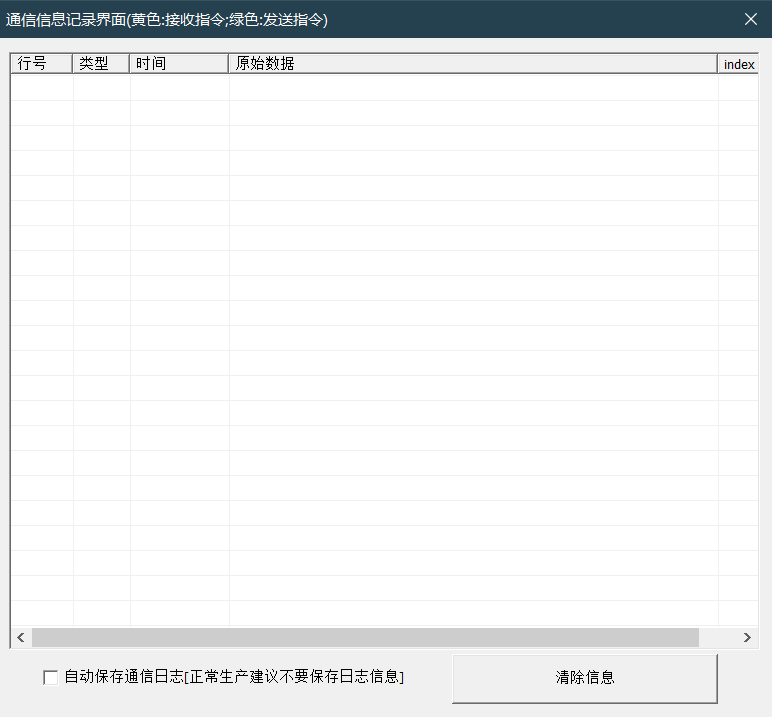Select first empty row under 行号
Screen dimensions: 772x717
click(x=42, y=88)
